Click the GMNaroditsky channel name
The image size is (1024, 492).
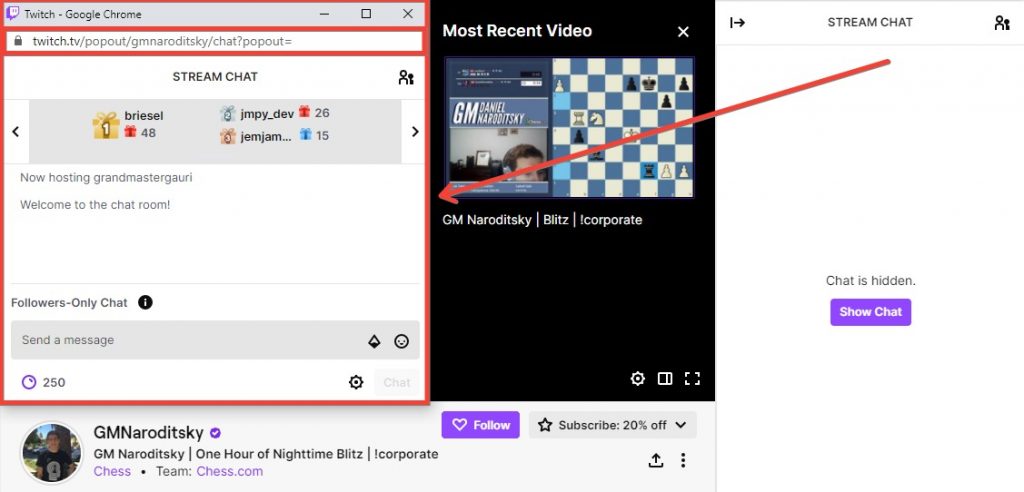pyautogui.click(x=149, y=433)
